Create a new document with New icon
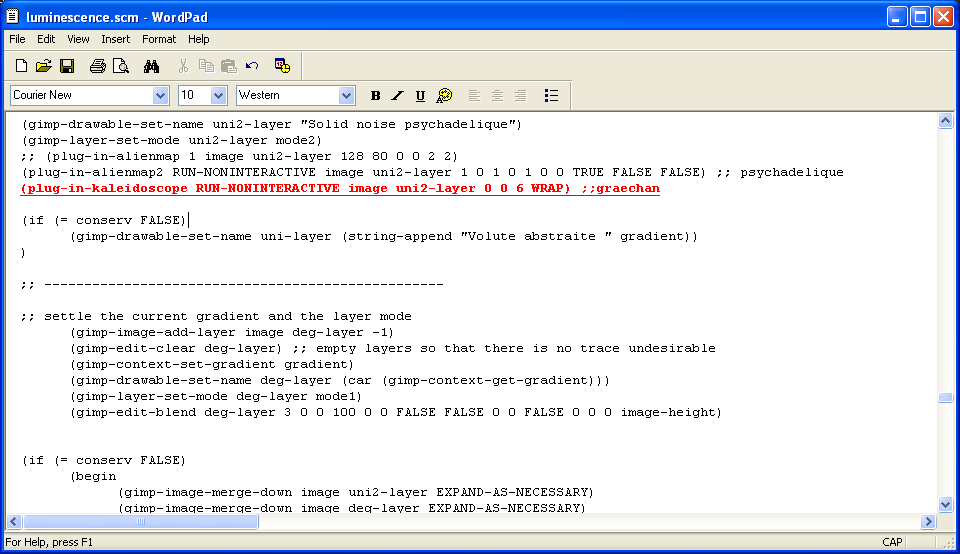Viewport: 960px width, 554px height. click(x=21, y=66)
